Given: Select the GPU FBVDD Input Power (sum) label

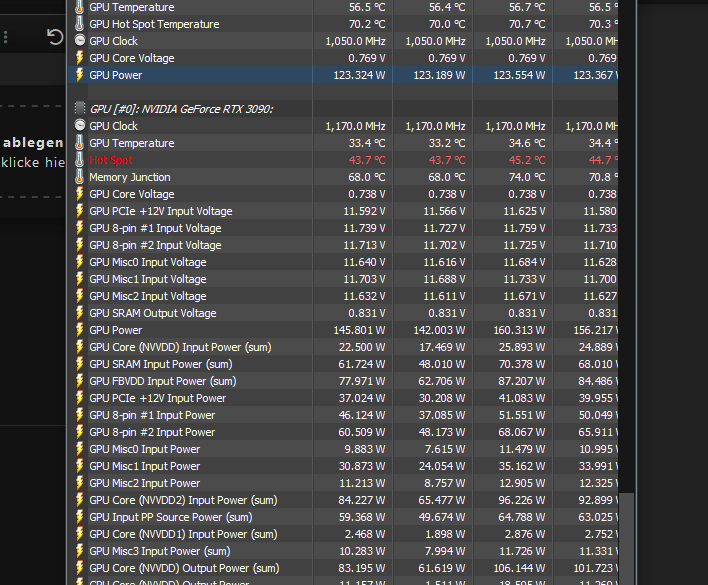Looking at the screenshot, I should pos(163,381).
